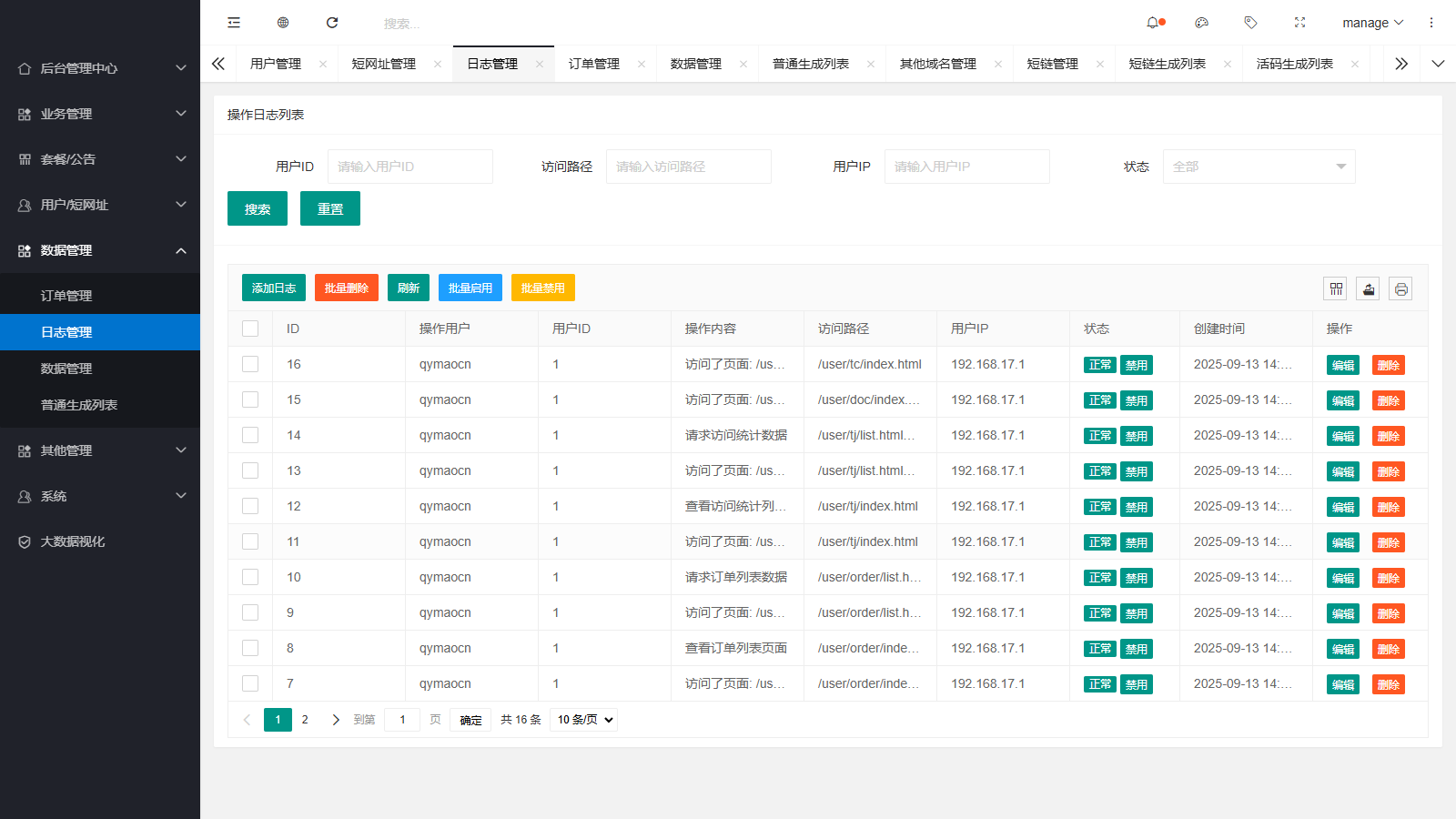
Task: Select the theme palette icon
Action: coord(1202,22)
